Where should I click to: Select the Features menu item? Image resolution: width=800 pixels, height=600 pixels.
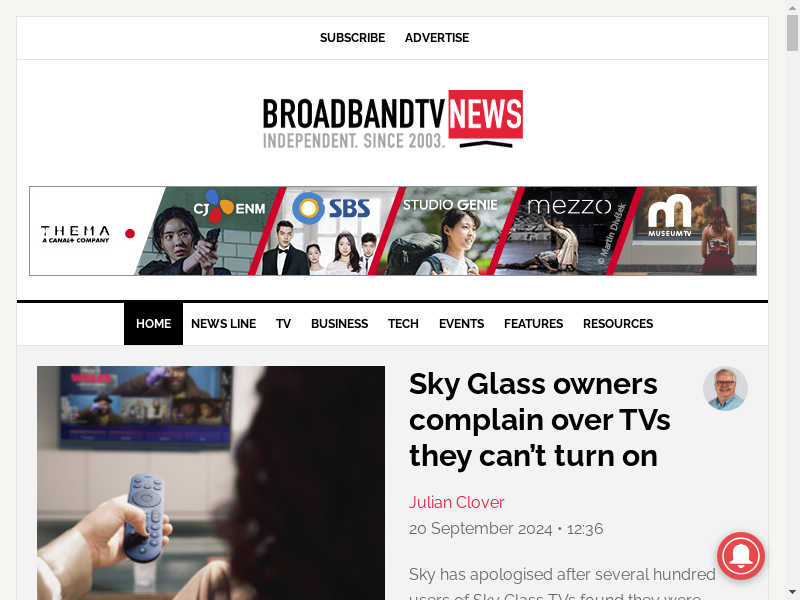tap(533, 324)
